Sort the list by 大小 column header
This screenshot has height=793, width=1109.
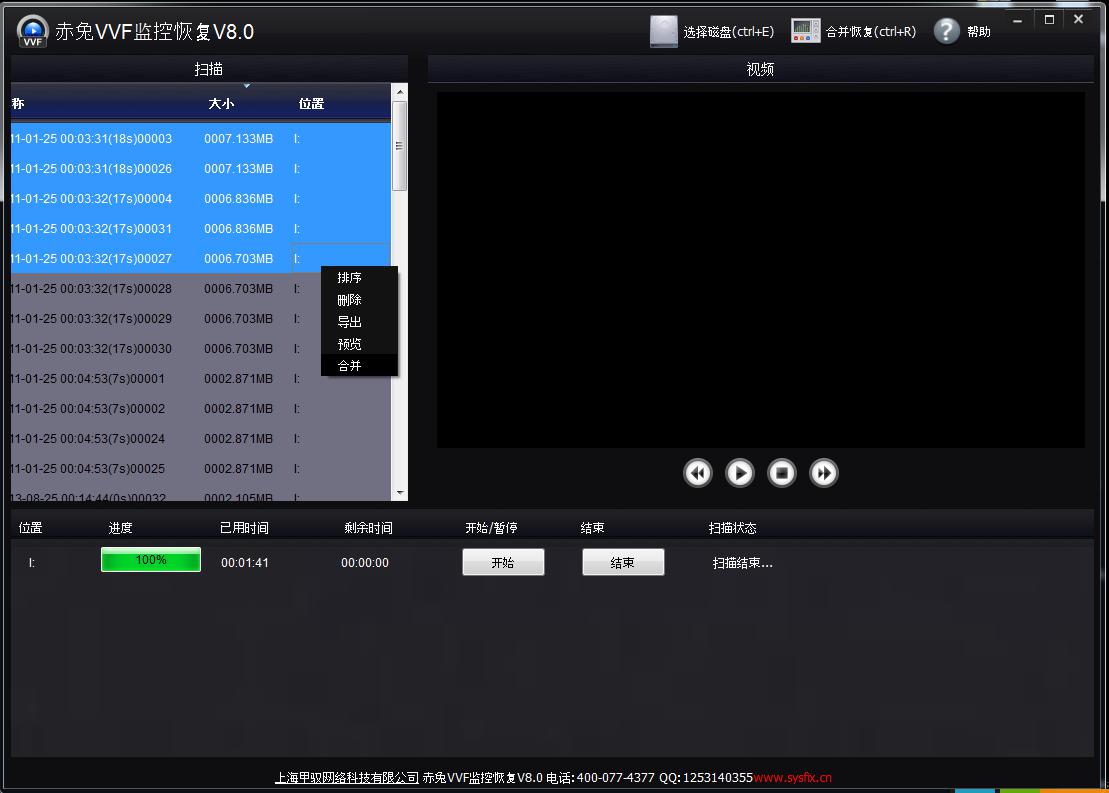tap(221, 104)
